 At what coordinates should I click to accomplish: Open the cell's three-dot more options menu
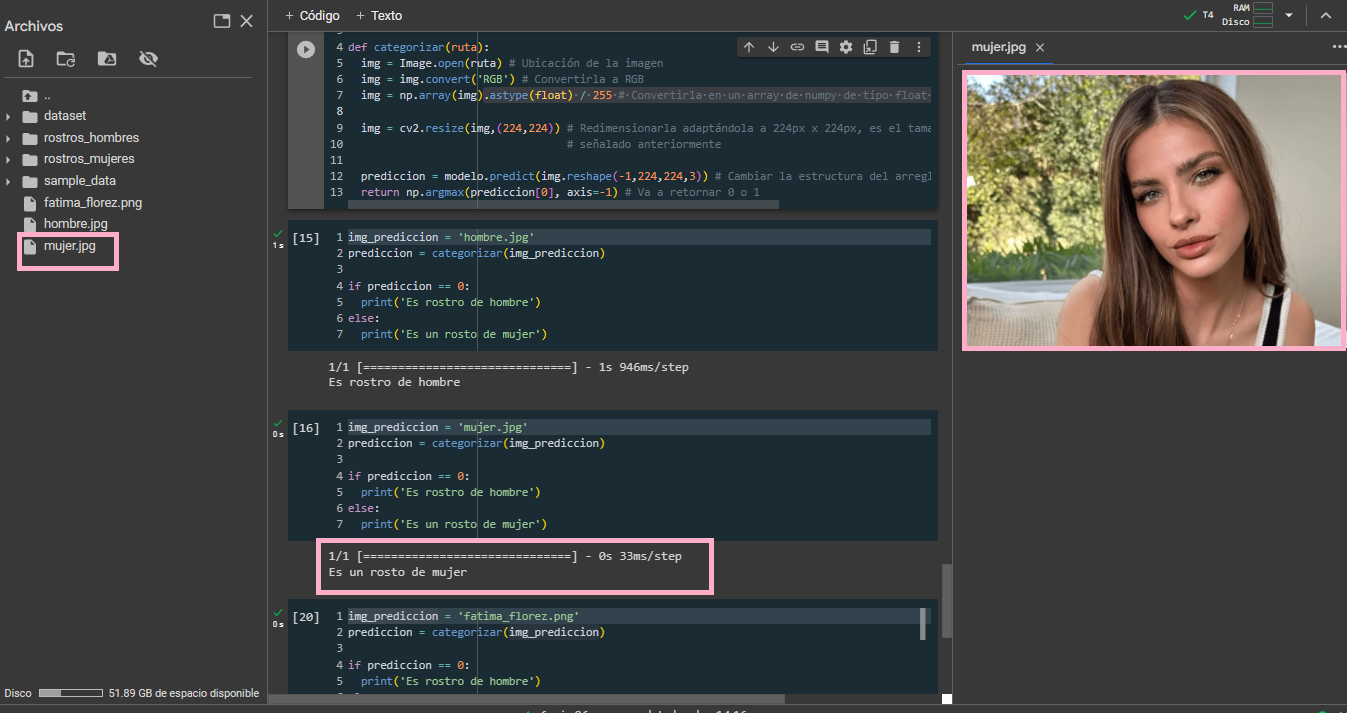918,47
